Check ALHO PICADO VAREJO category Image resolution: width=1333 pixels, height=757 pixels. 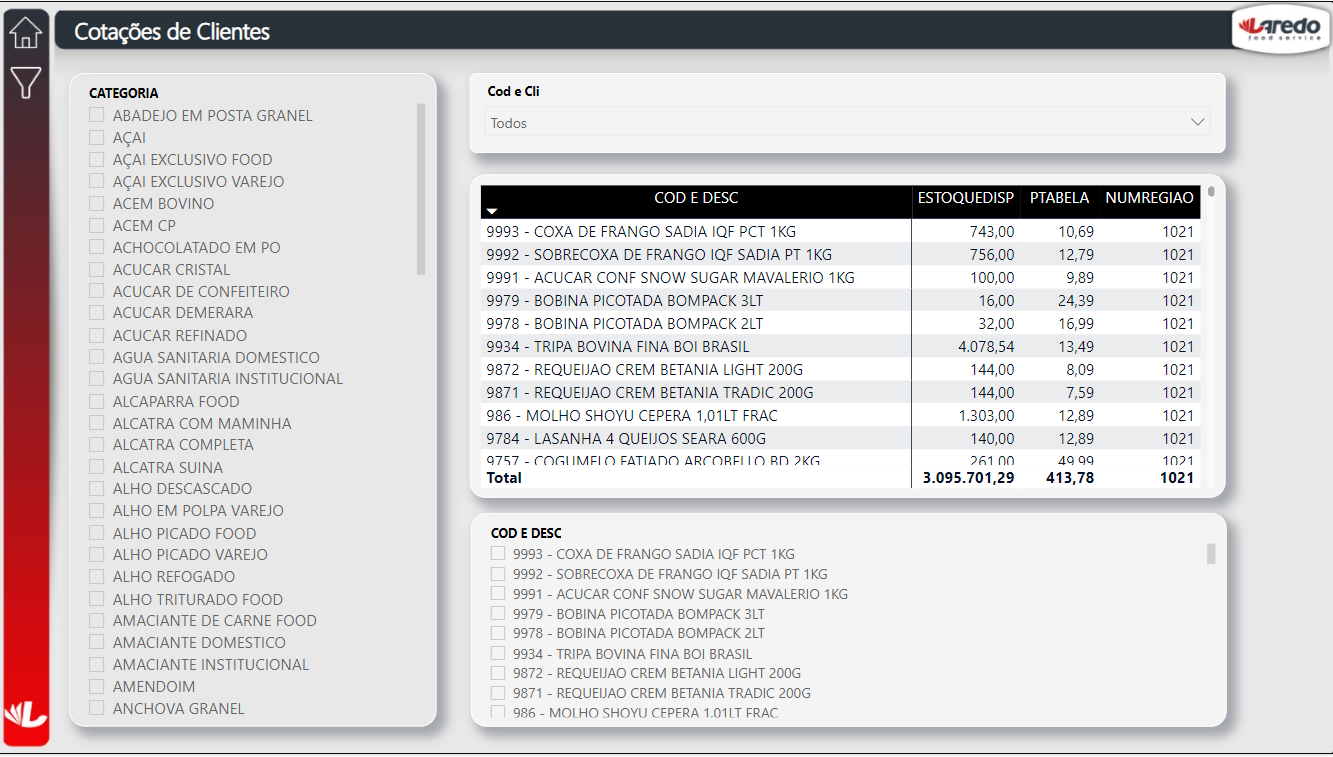tap(97, 554)
